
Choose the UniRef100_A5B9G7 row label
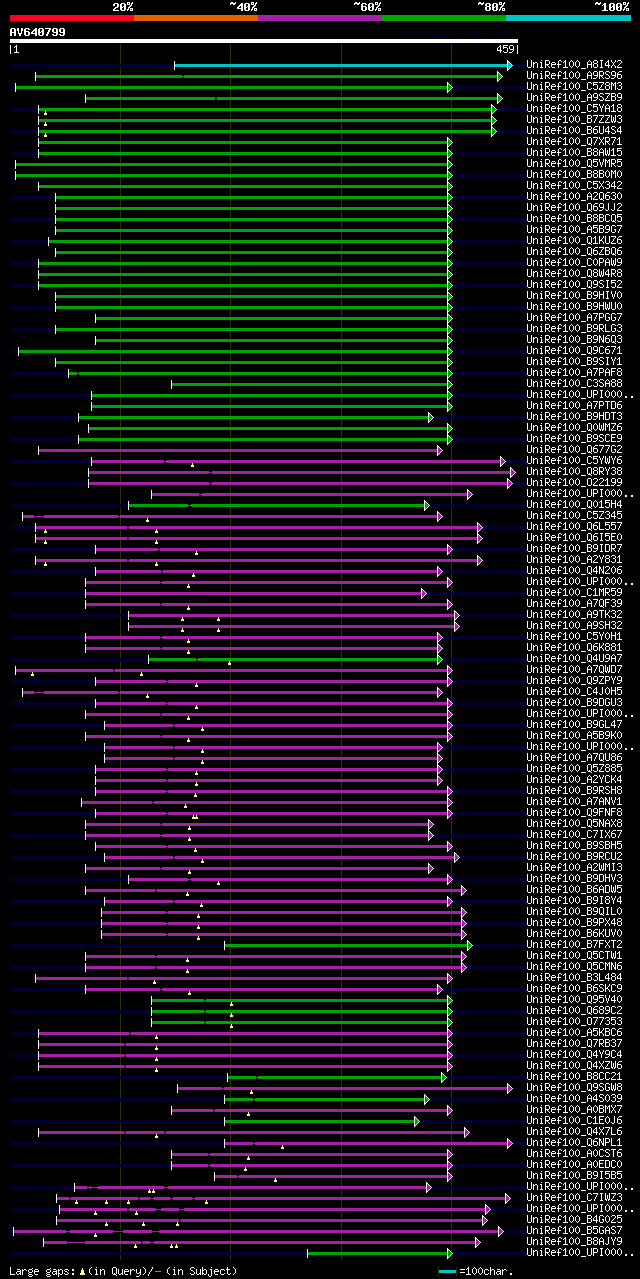click(574, 230)
